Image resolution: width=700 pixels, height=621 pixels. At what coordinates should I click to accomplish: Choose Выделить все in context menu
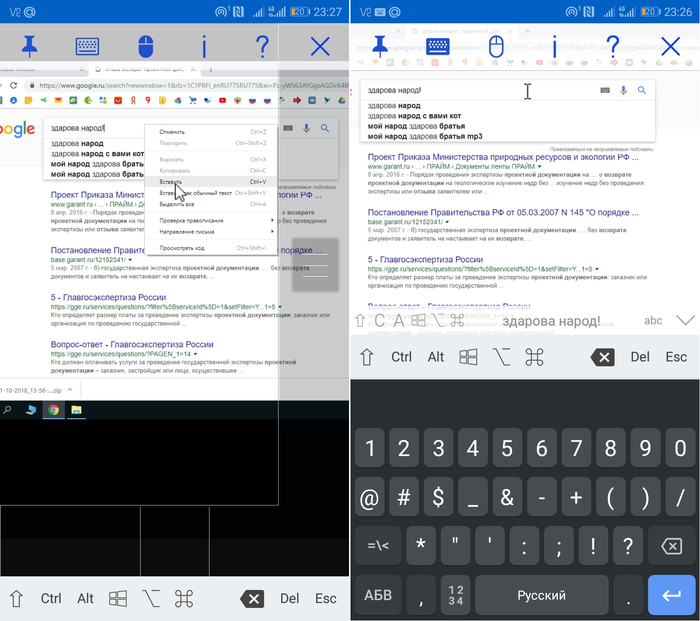tap(211, 204)
